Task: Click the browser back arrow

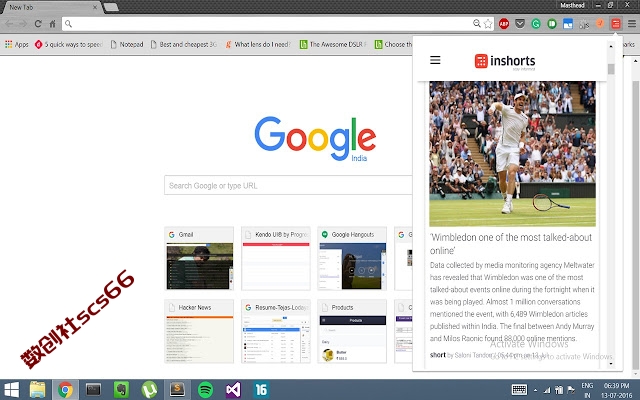Action: 9,24
